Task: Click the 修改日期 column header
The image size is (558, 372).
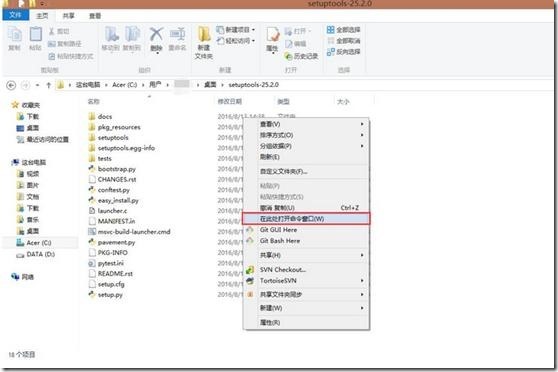Action: click(x=230, y=101)
